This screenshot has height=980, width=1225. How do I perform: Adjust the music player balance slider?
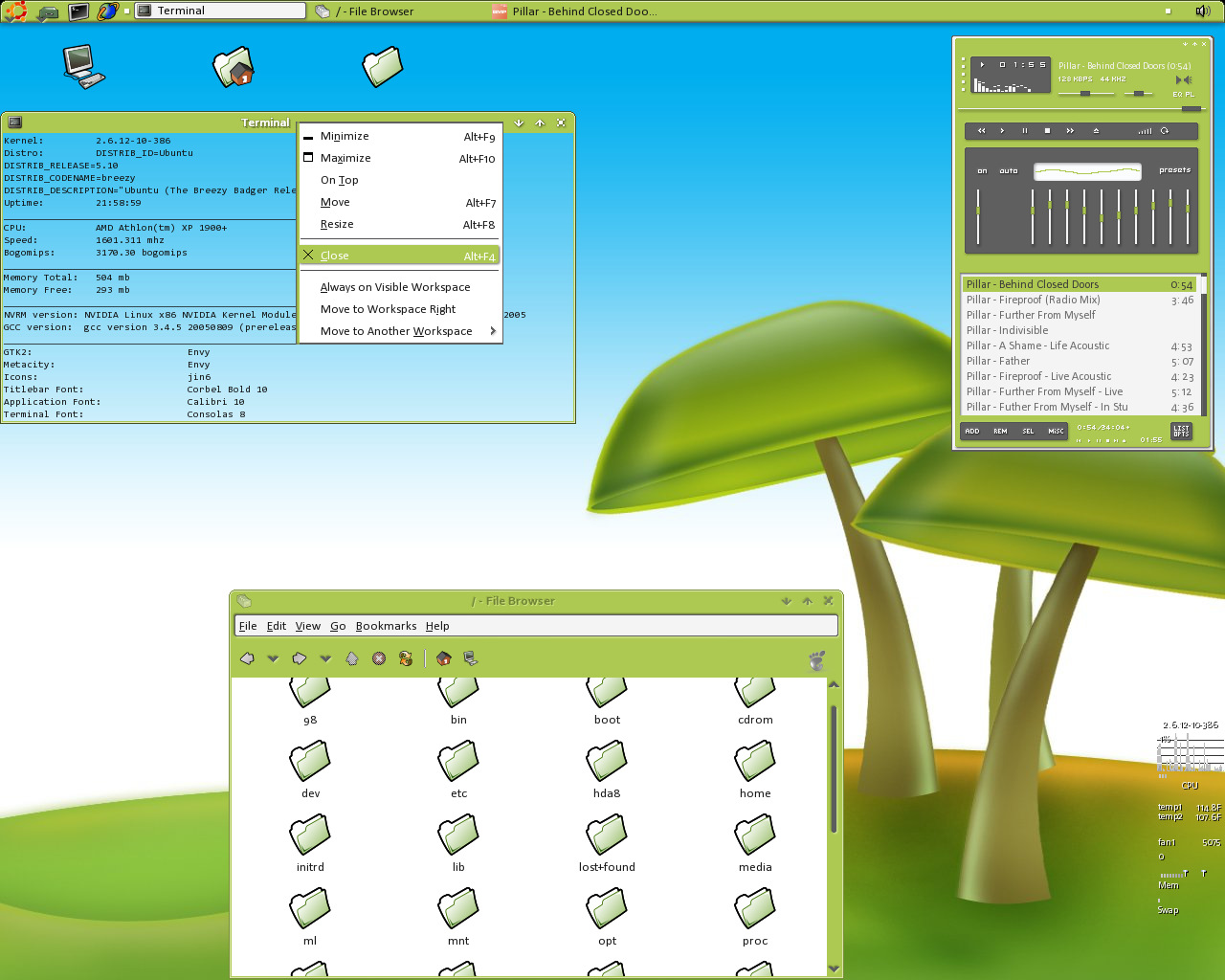(1138, 93)
